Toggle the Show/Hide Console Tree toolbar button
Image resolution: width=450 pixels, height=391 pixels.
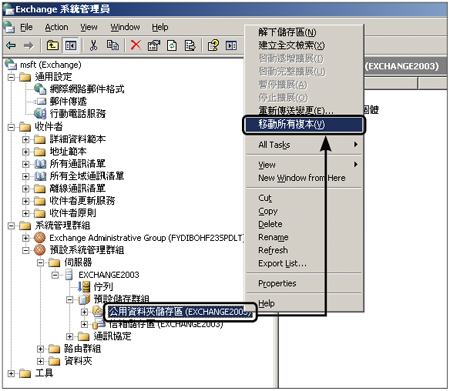click(x=71, y=45)
